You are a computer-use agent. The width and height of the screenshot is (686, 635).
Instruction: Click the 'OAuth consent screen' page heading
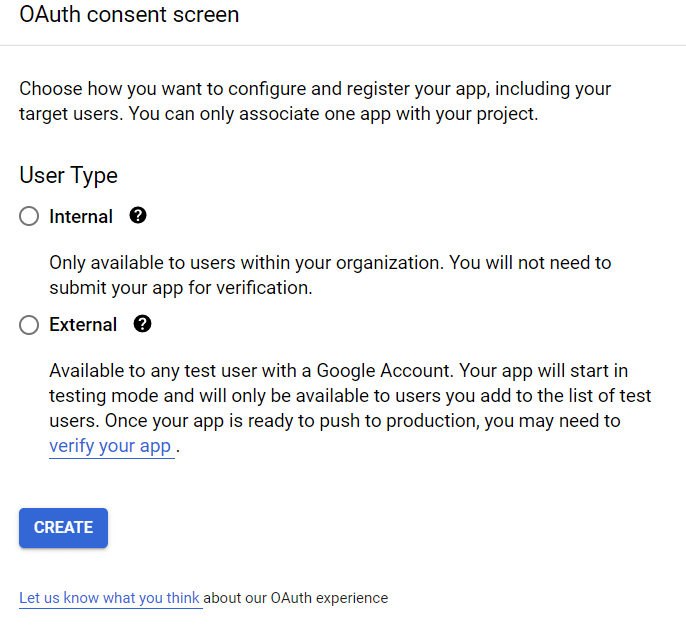tap(129, 16)
